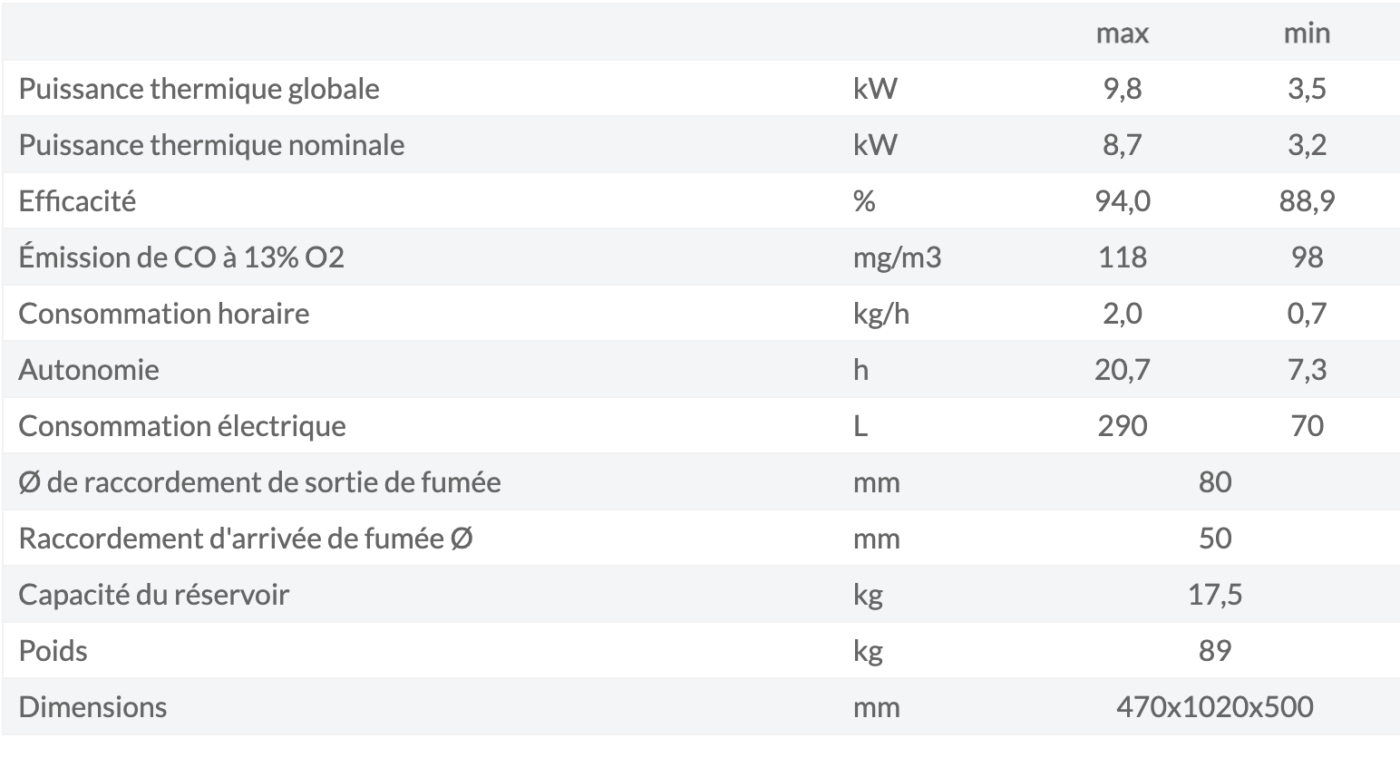
Task: Click the "Dimensions" row label
Action: (x=93, y=708)
